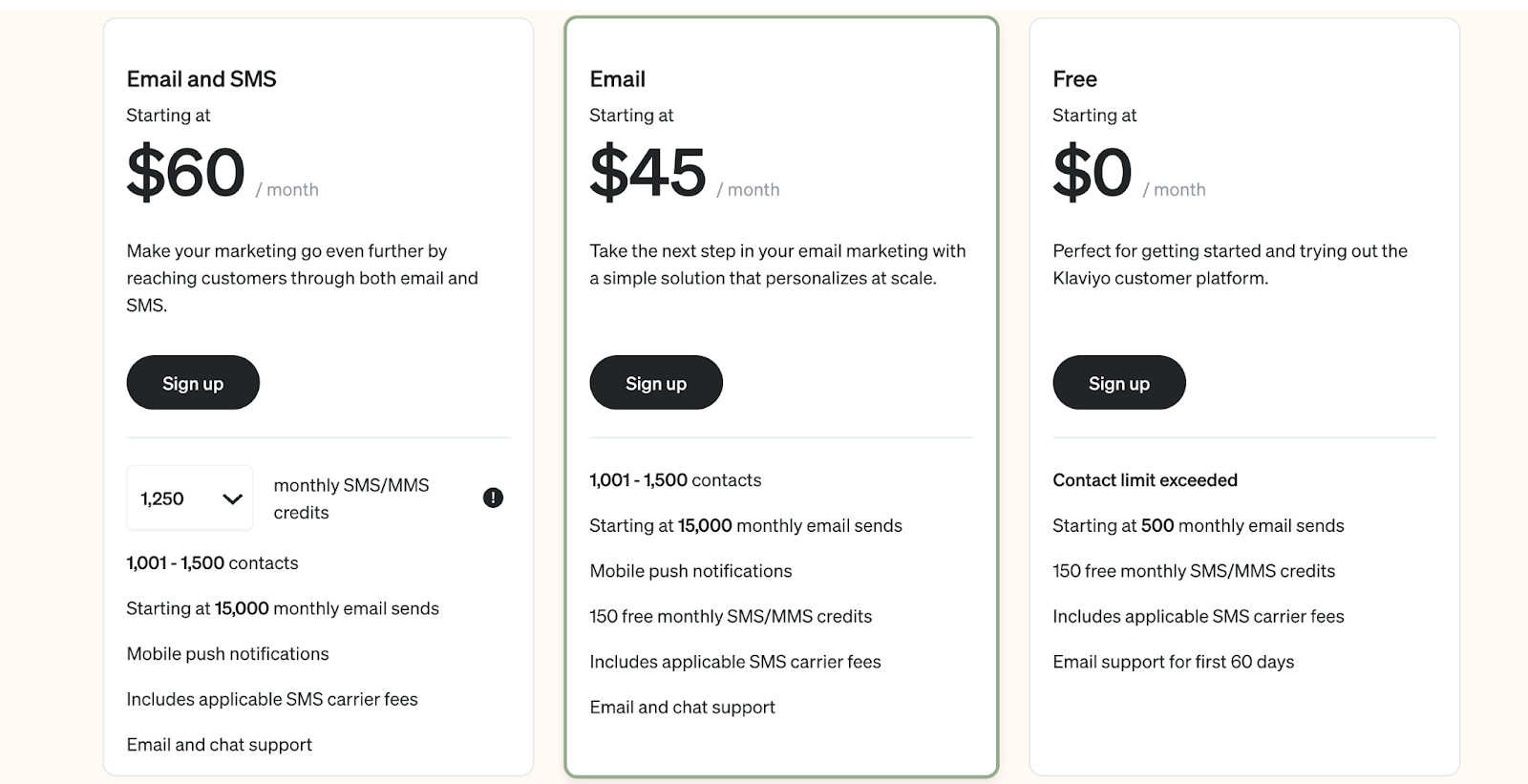Click the "Email and SMS" plan heading
Viewport: 1528px width, 784px height.
pyautogui.click(x=202, y=79)
